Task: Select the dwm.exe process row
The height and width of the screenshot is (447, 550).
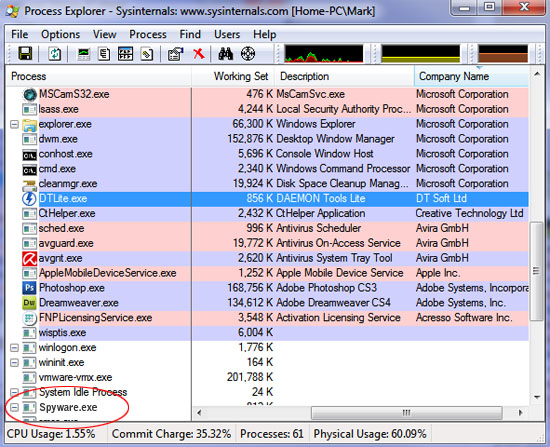Action: coord(267,139)
